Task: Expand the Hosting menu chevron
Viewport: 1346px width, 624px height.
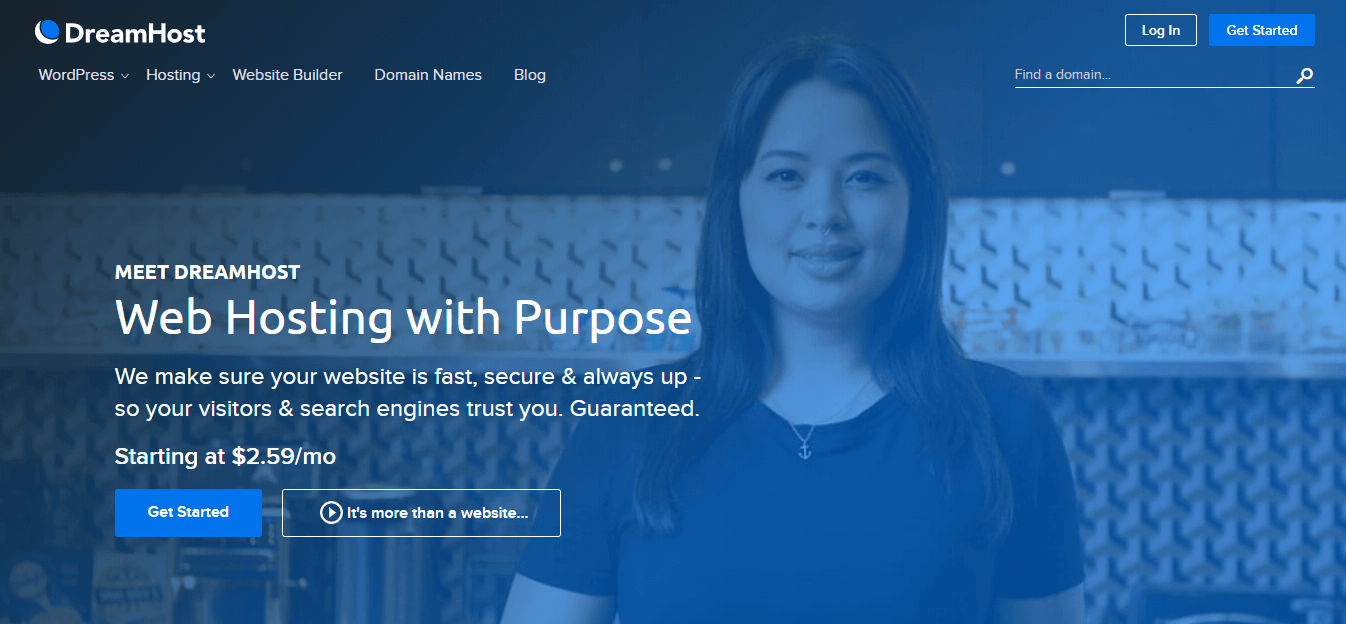Action: click(211, 76)
